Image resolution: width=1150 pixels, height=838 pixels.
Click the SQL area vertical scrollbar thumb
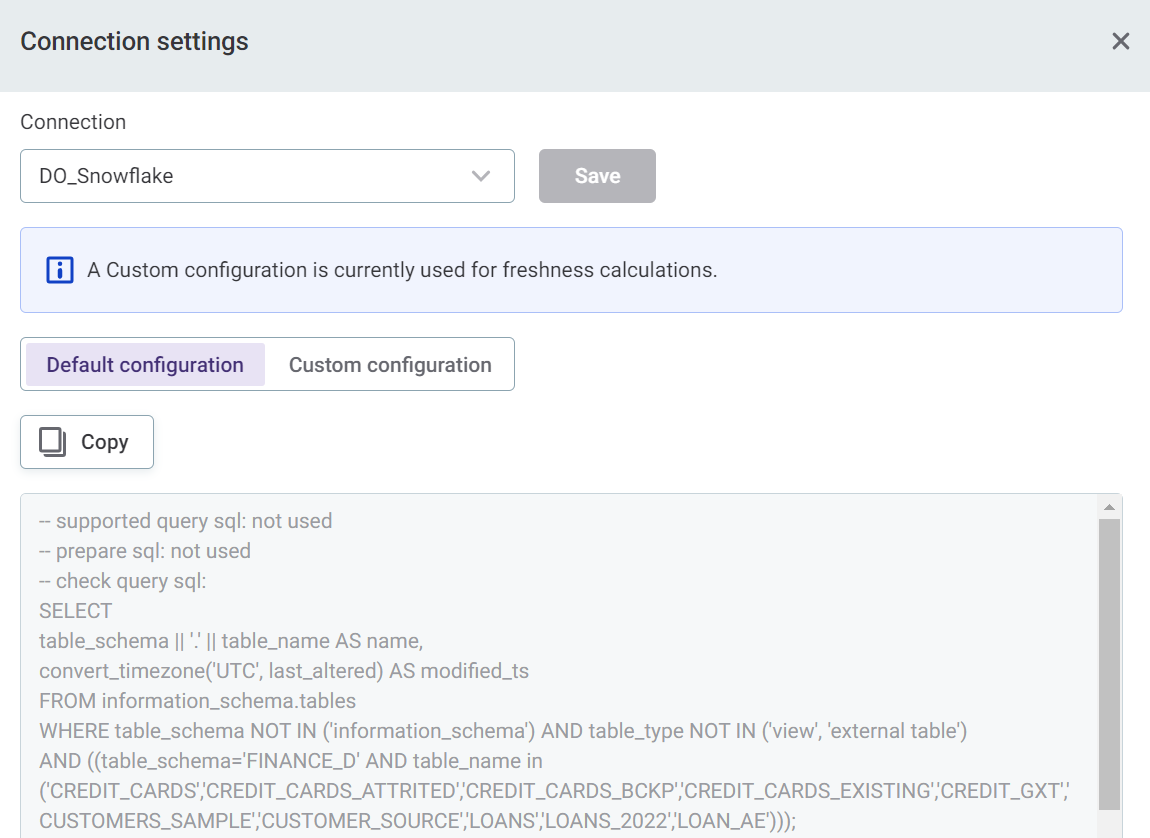1109,660
